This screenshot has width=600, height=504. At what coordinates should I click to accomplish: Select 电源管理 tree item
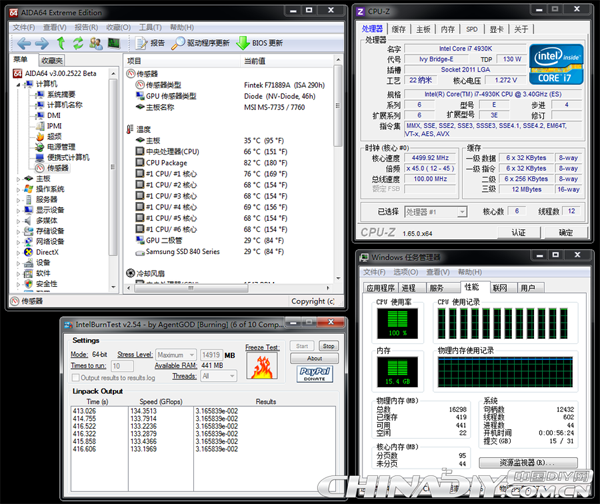point(55,147)
